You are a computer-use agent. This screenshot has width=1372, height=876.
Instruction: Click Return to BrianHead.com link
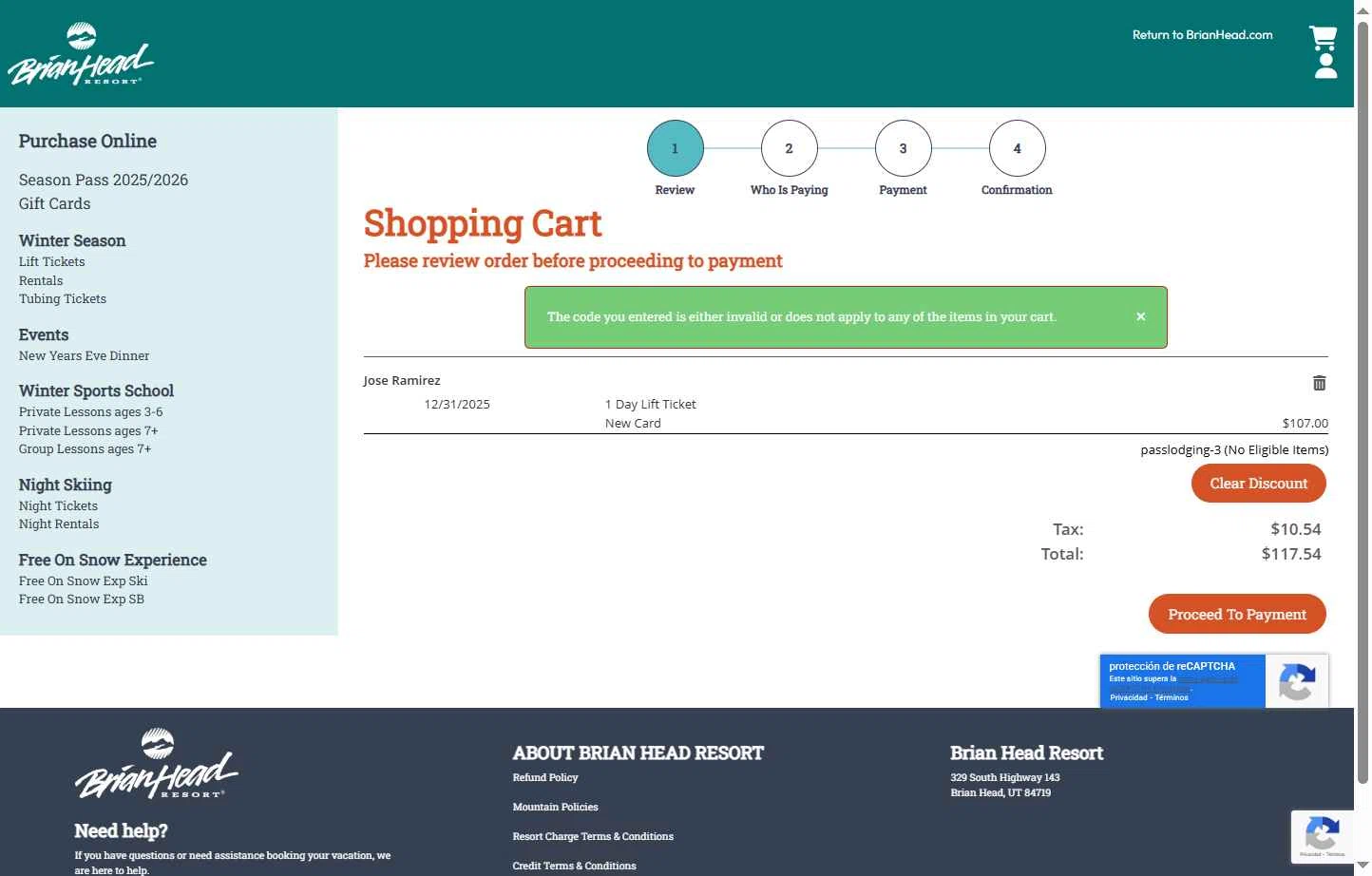(x=1202, y=35)
